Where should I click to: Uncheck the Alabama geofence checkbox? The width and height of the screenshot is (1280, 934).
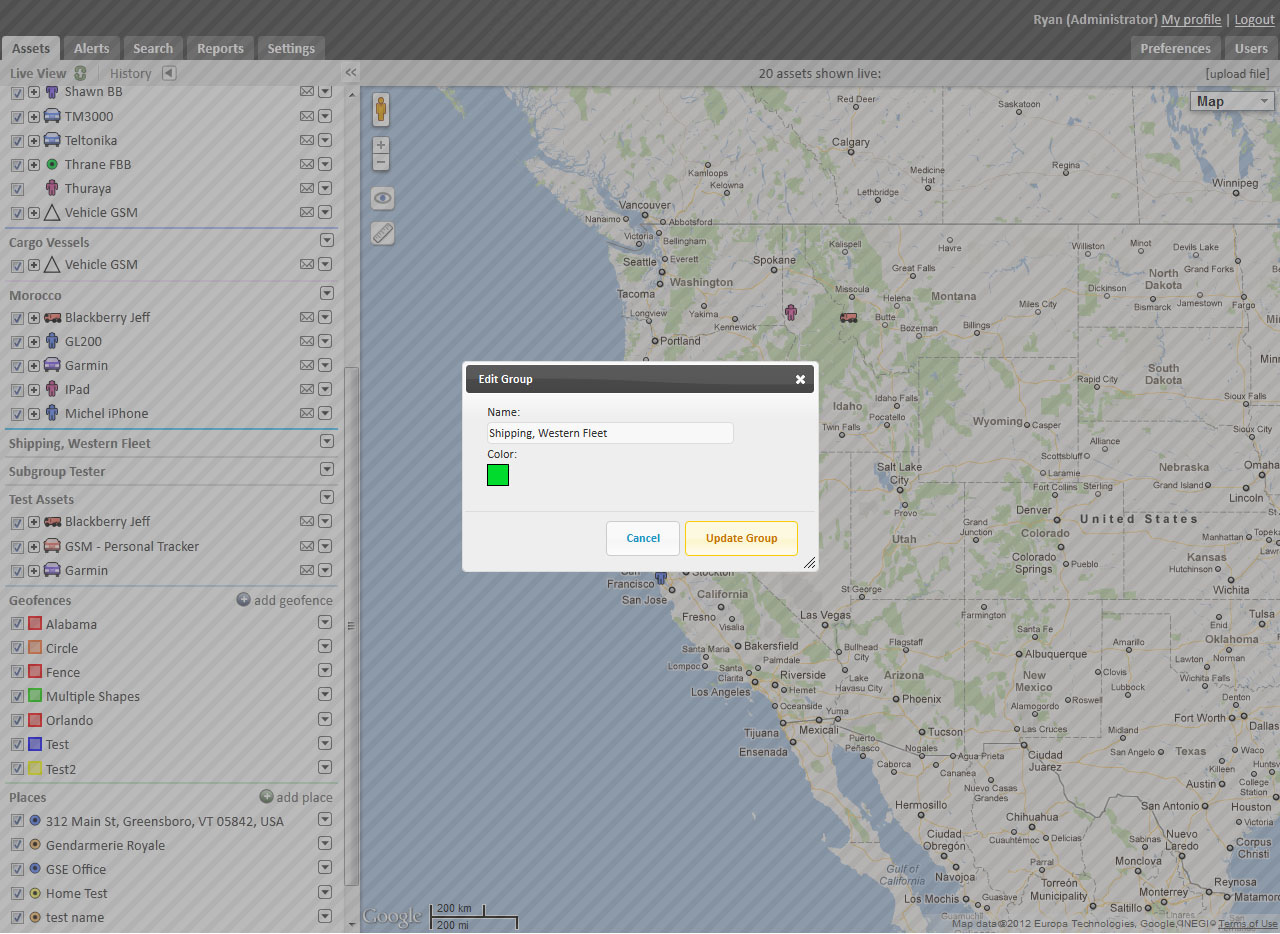[17, 624]
